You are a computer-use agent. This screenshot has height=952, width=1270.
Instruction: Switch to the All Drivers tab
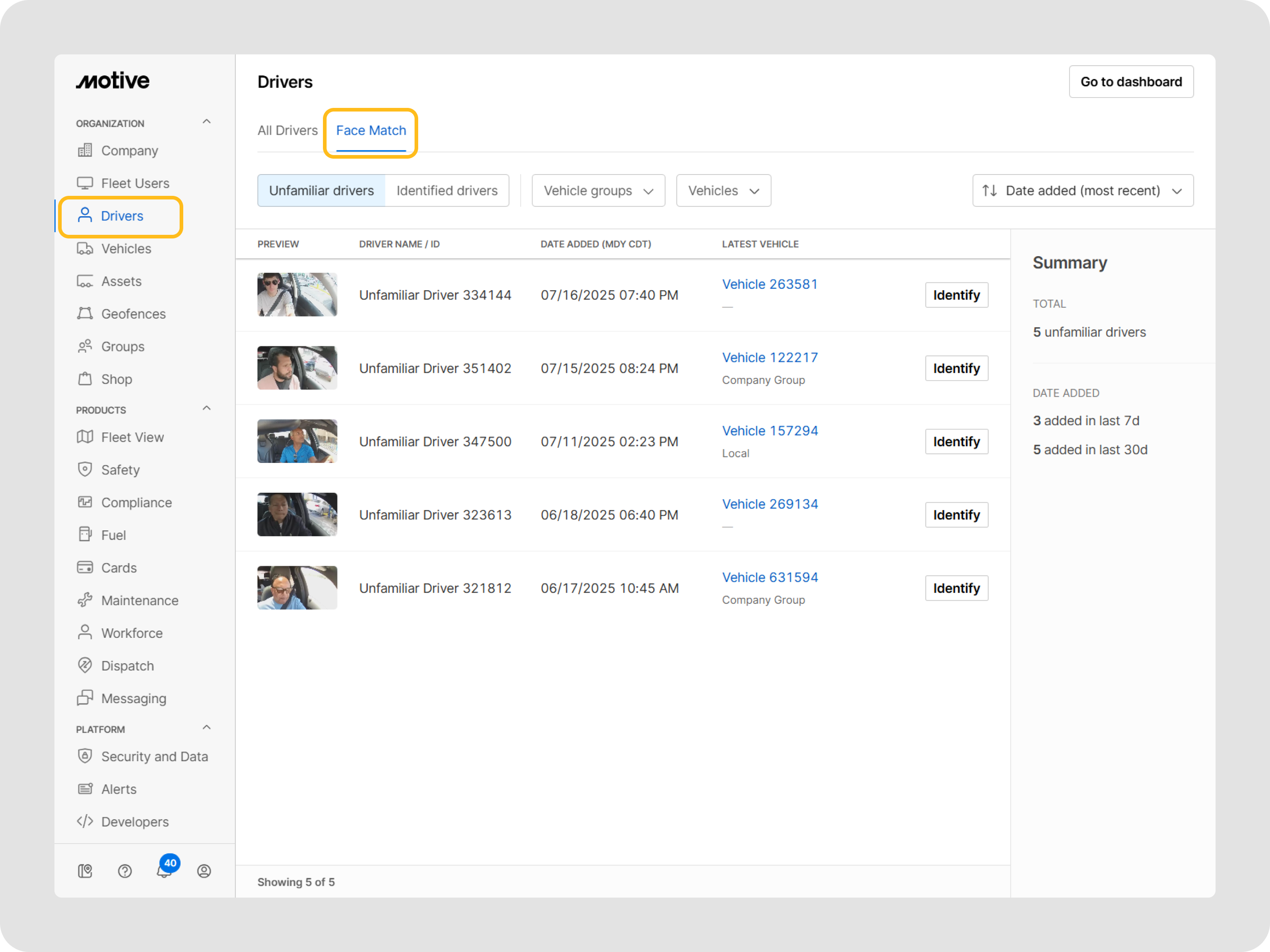288,130
